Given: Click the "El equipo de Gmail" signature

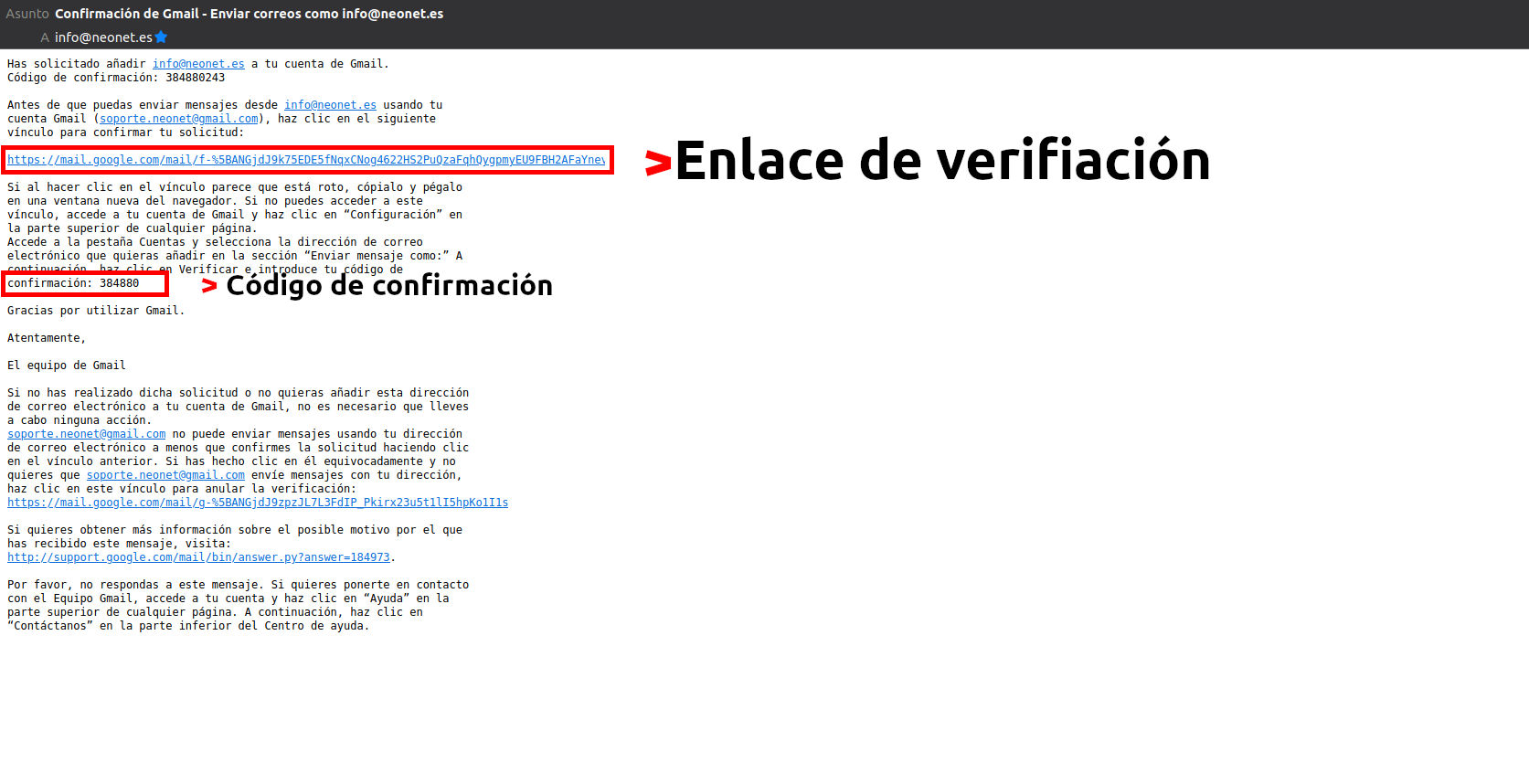Looking at the screenshot, I should pos(67,366).
